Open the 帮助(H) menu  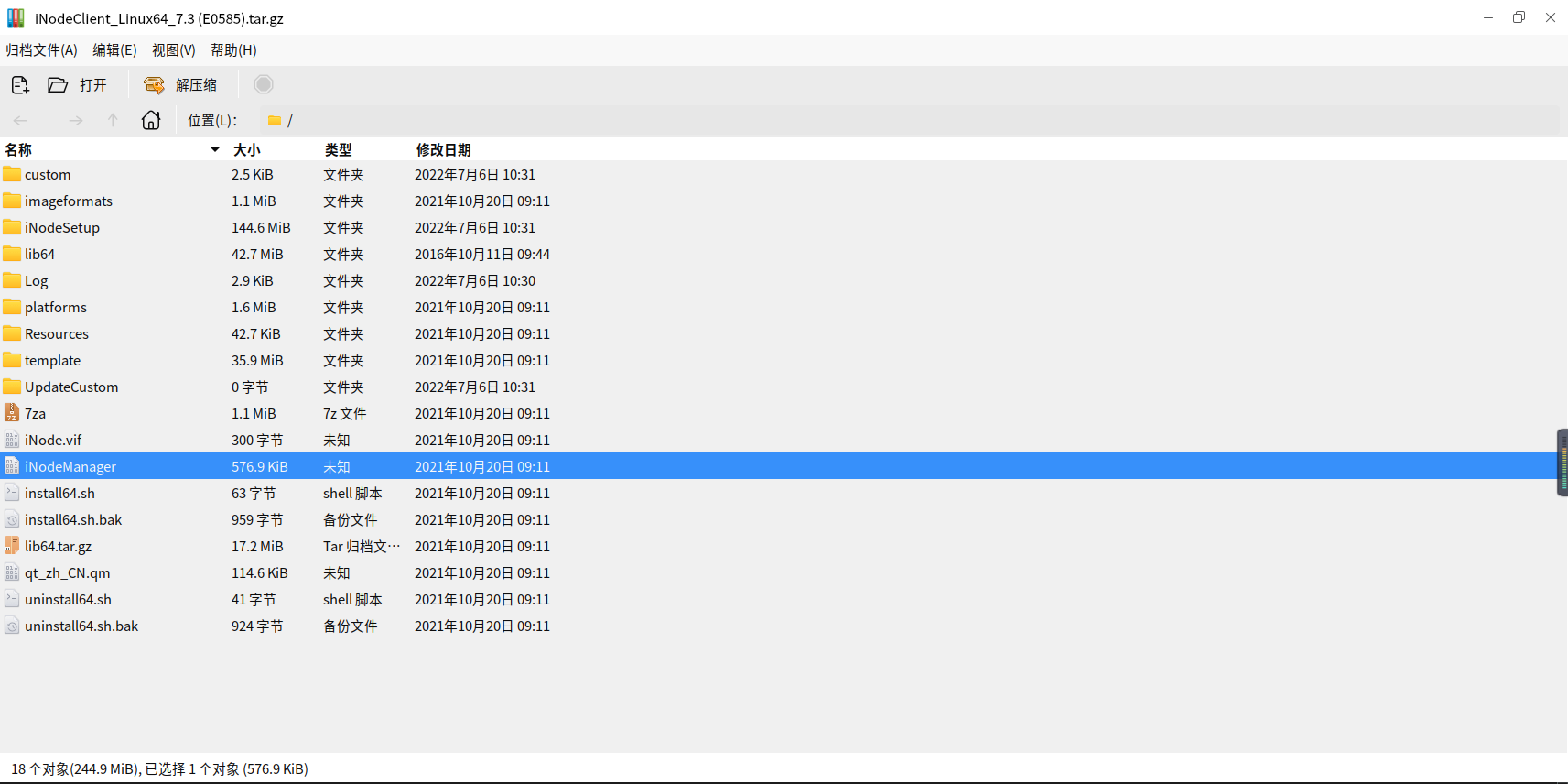[233, 50]
